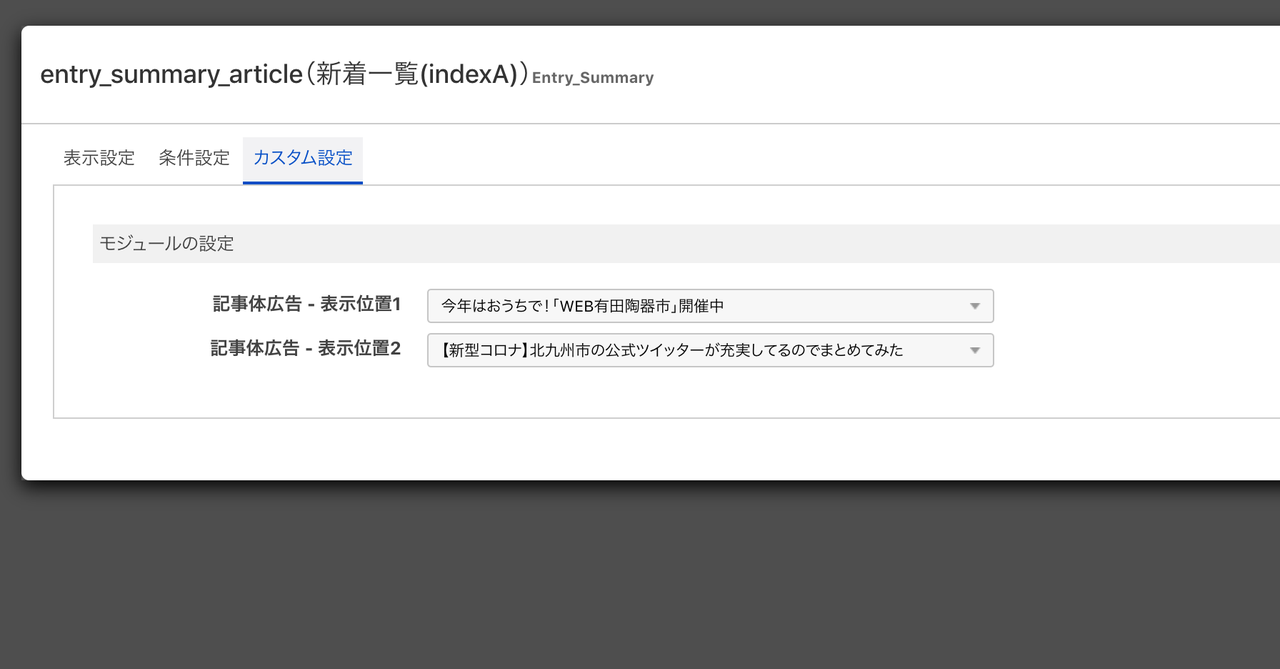Image resolution: width=1280 pixels, height=669 pixels.
Task: Open the 表示位置1 article dropdown
Action: pyautogui.click(x=709, y=306)
